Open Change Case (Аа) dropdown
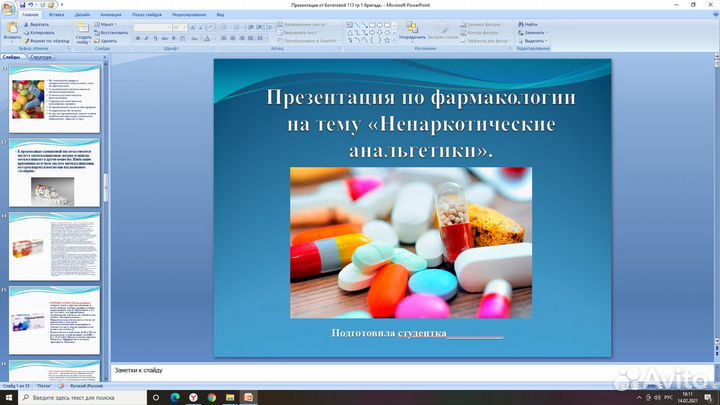720x405 pixels. (x=195, y=39)
